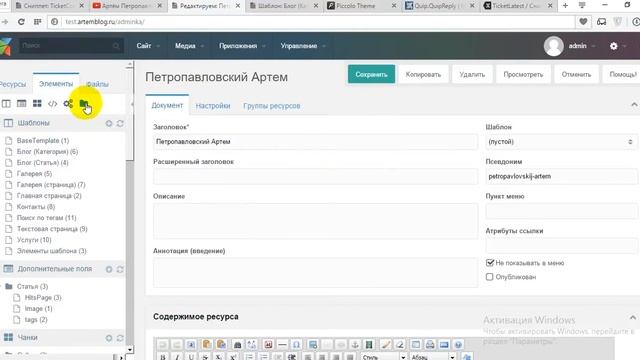The image size is (640, 360).
Task: Click the superscript button in the editor
Action: pos(233,357)
